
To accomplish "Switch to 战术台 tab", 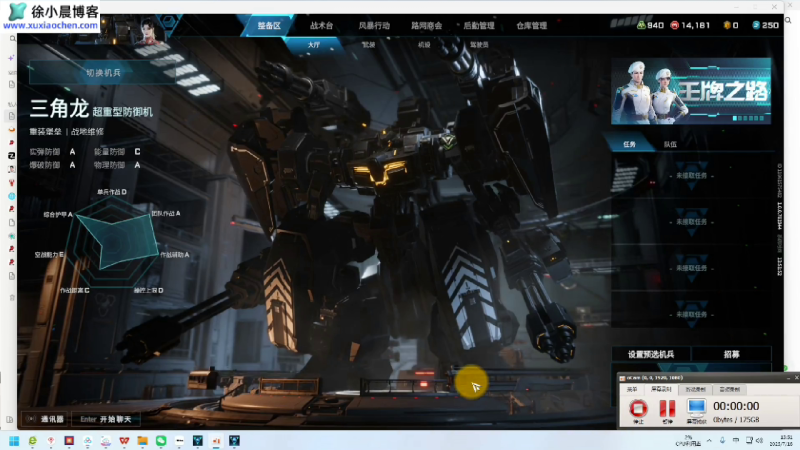I will tap(321, 25).
